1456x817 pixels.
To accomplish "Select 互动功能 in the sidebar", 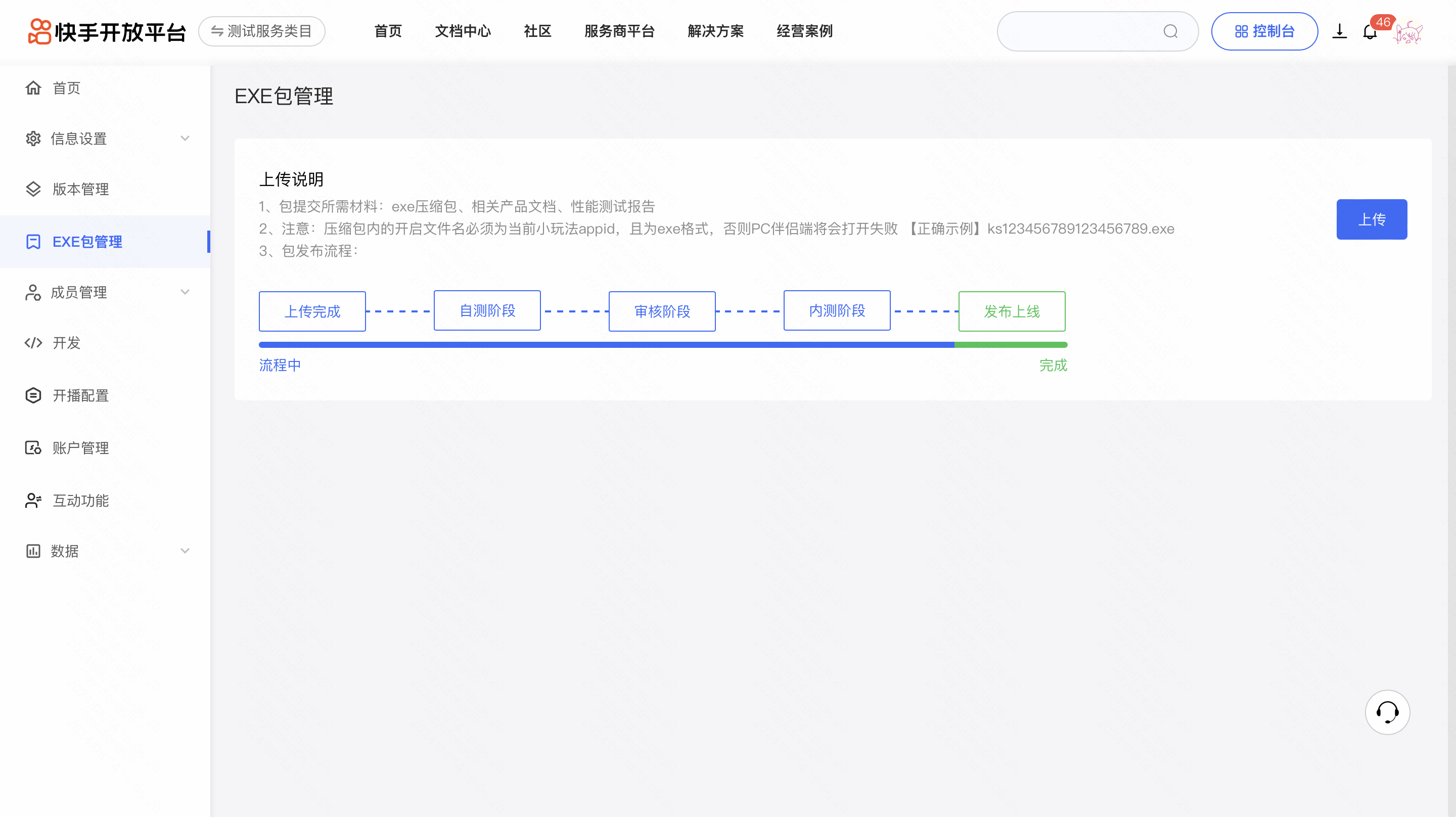I will click(80, 501).
